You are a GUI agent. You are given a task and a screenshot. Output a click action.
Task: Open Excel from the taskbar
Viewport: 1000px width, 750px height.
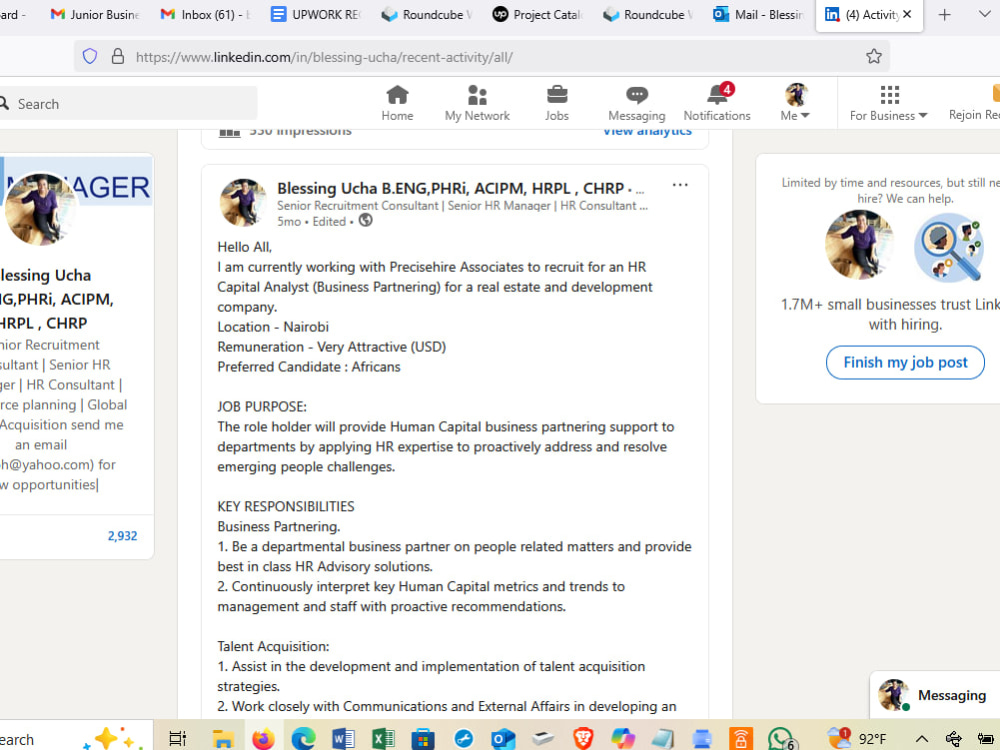tap(383, 739)
